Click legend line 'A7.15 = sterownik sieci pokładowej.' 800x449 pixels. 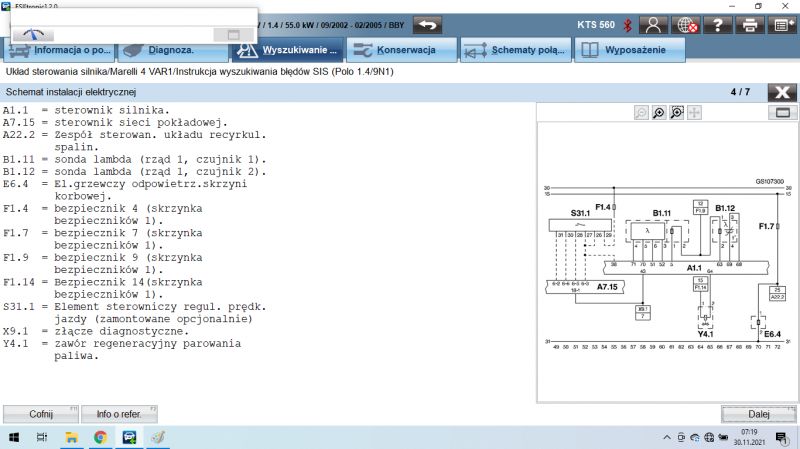click(115, 122)
